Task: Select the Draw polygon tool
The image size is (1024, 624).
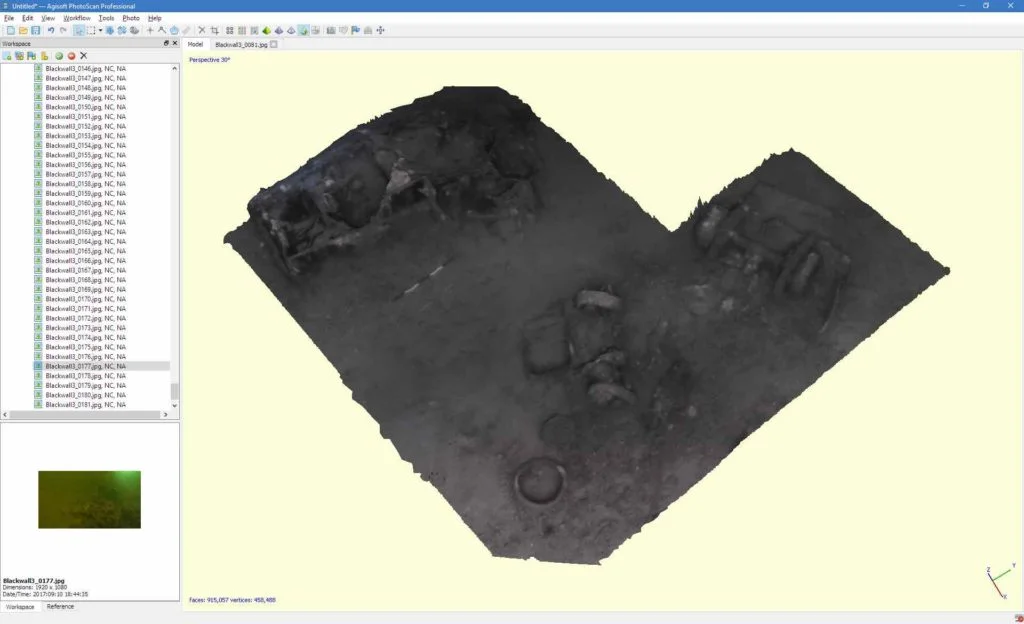Action: pos(174,30)
